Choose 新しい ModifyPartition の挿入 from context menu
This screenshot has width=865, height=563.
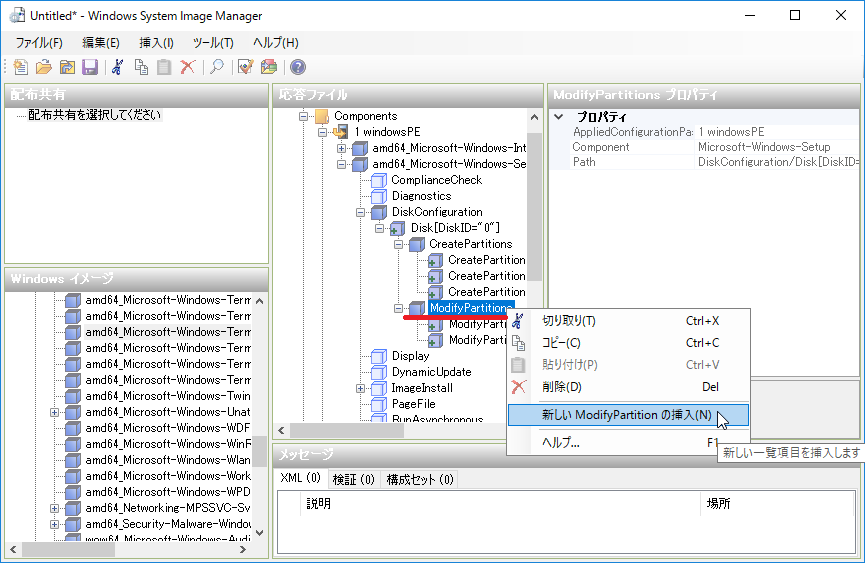(626, 415)
